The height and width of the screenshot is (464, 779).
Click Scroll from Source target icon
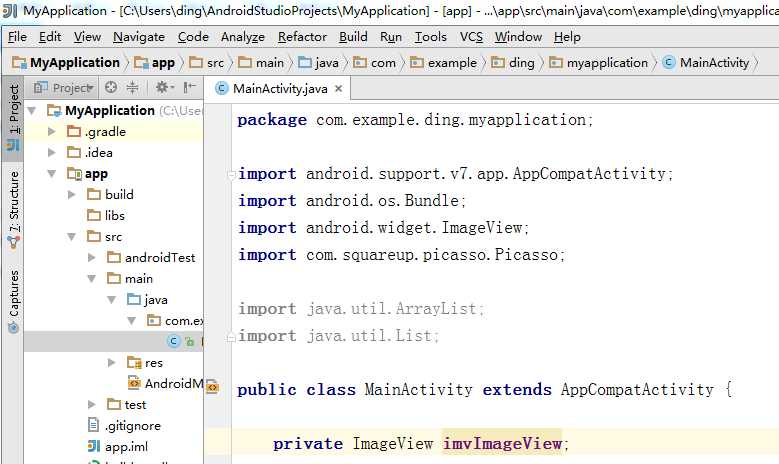pos(111,87)
